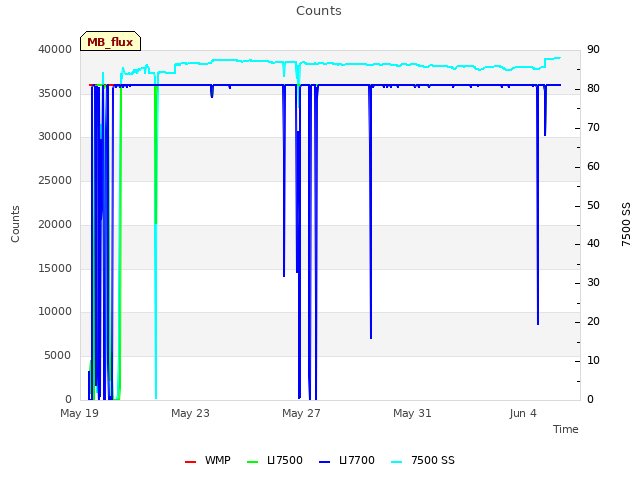Click the 15000 y-axis value

55,268
